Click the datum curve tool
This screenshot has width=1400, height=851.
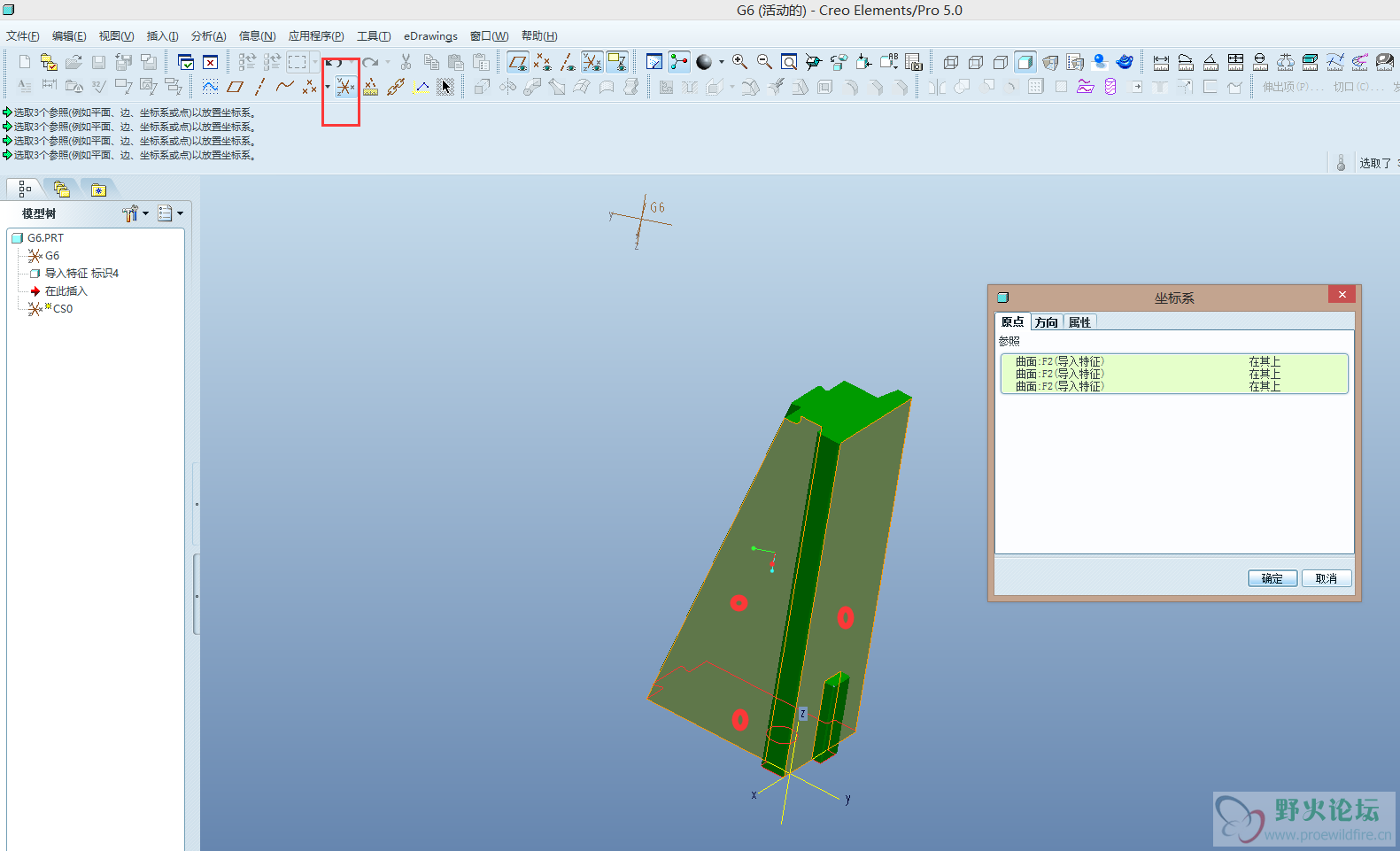point(284,87)
